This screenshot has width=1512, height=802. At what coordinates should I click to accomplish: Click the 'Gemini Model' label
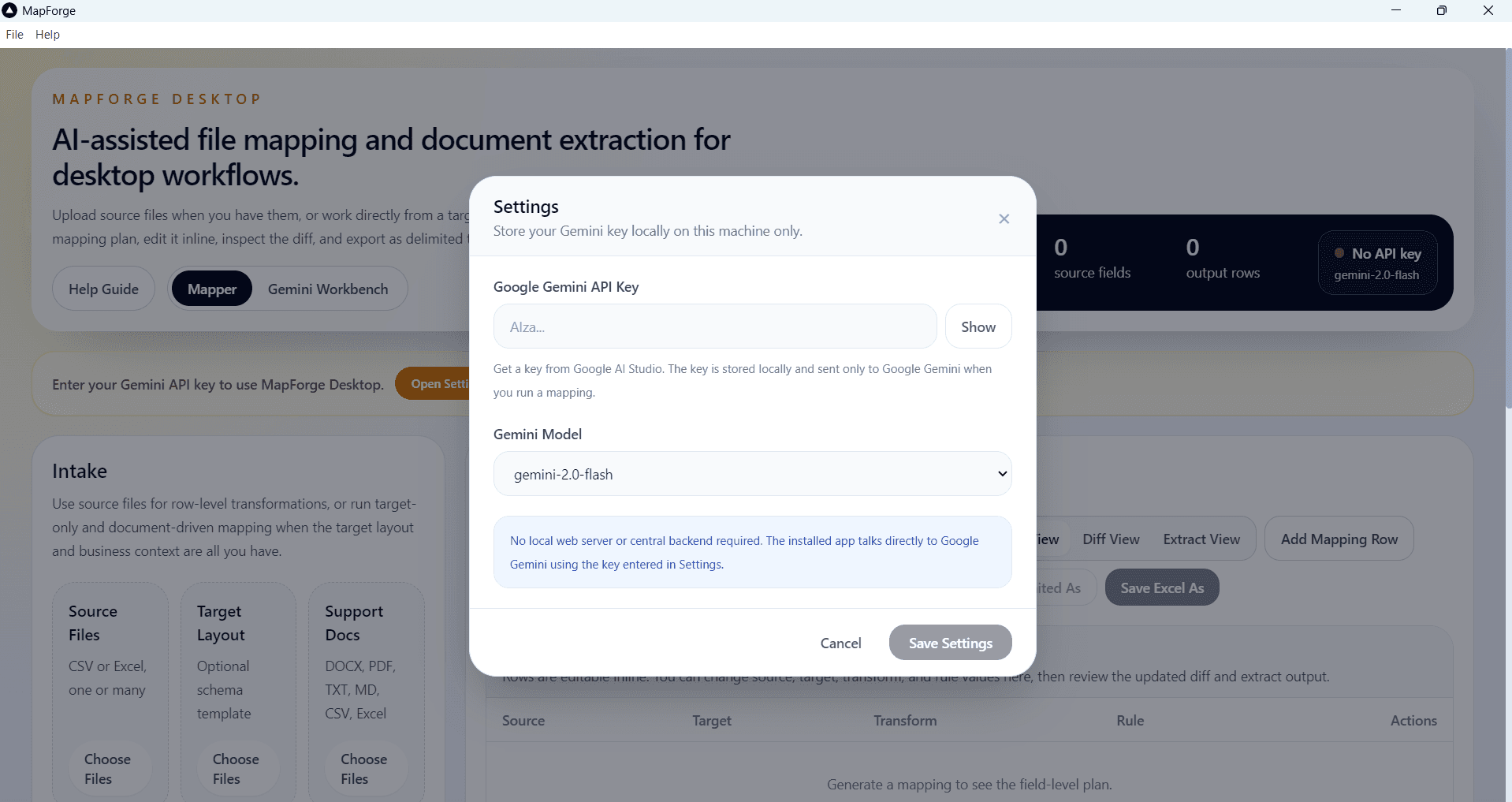point(538,435)
